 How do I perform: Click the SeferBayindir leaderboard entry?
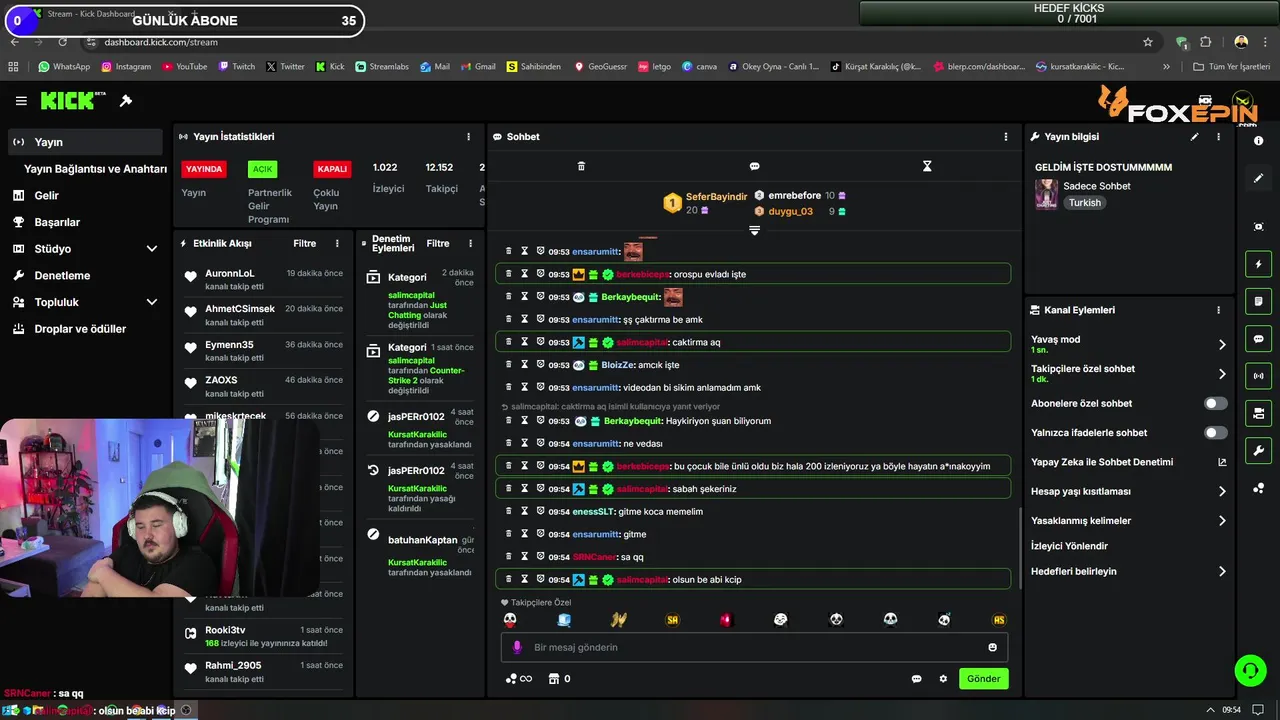point(706,203)
